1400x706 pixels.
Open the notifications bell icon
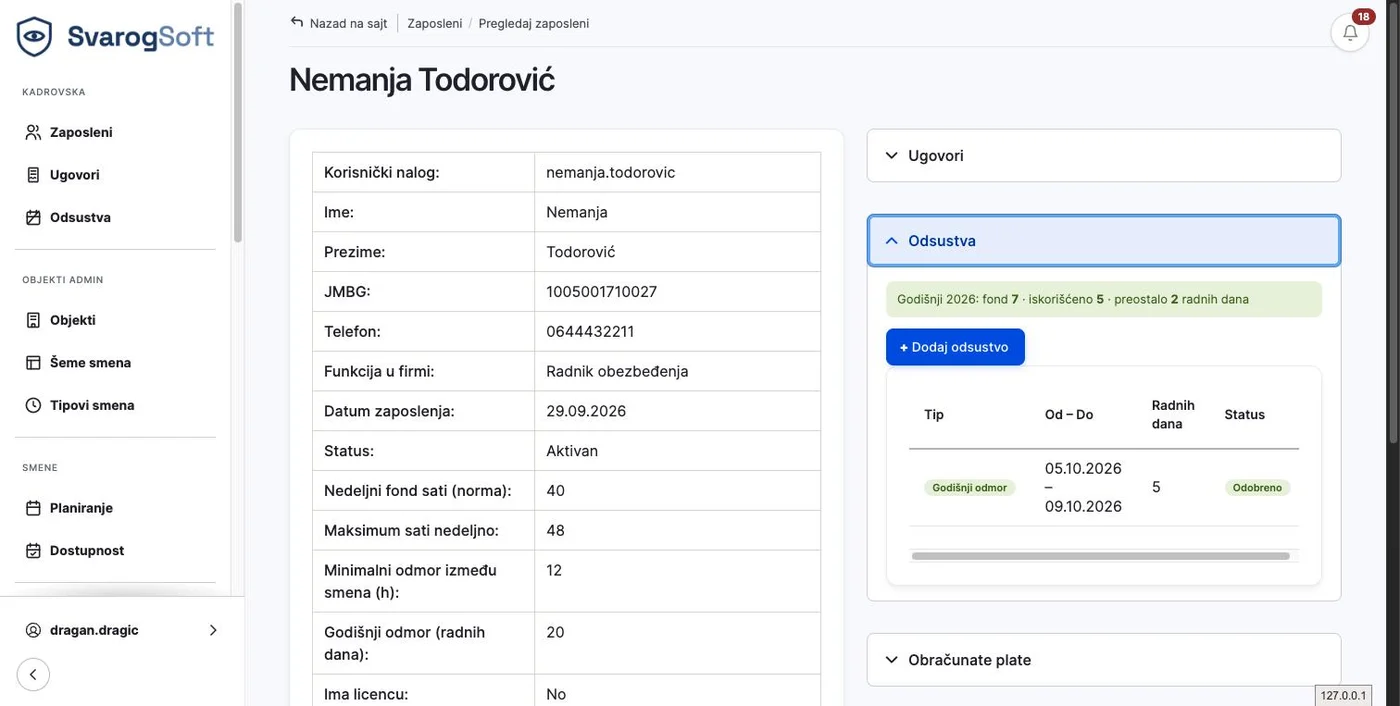1350,32
